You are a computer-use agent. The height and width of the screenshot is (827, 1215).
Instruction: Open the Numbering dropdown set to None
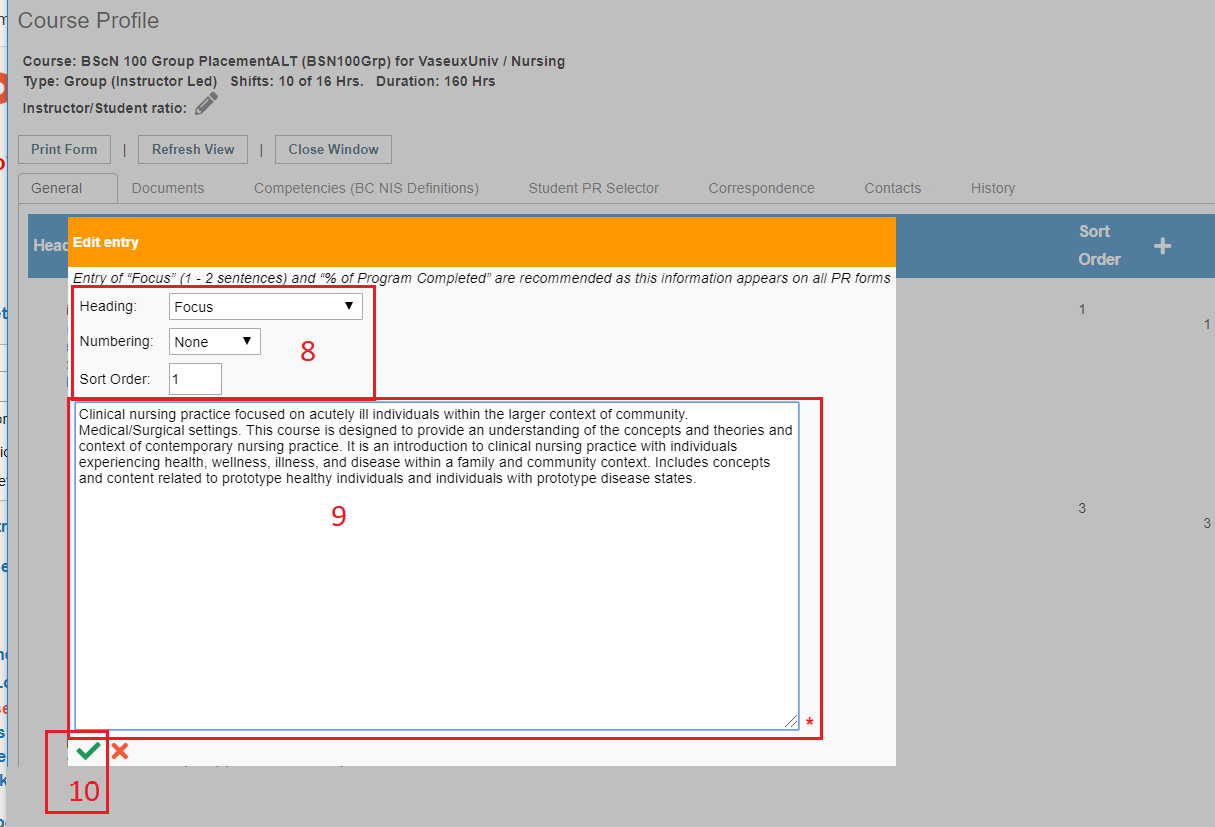(x=215, y=342)
